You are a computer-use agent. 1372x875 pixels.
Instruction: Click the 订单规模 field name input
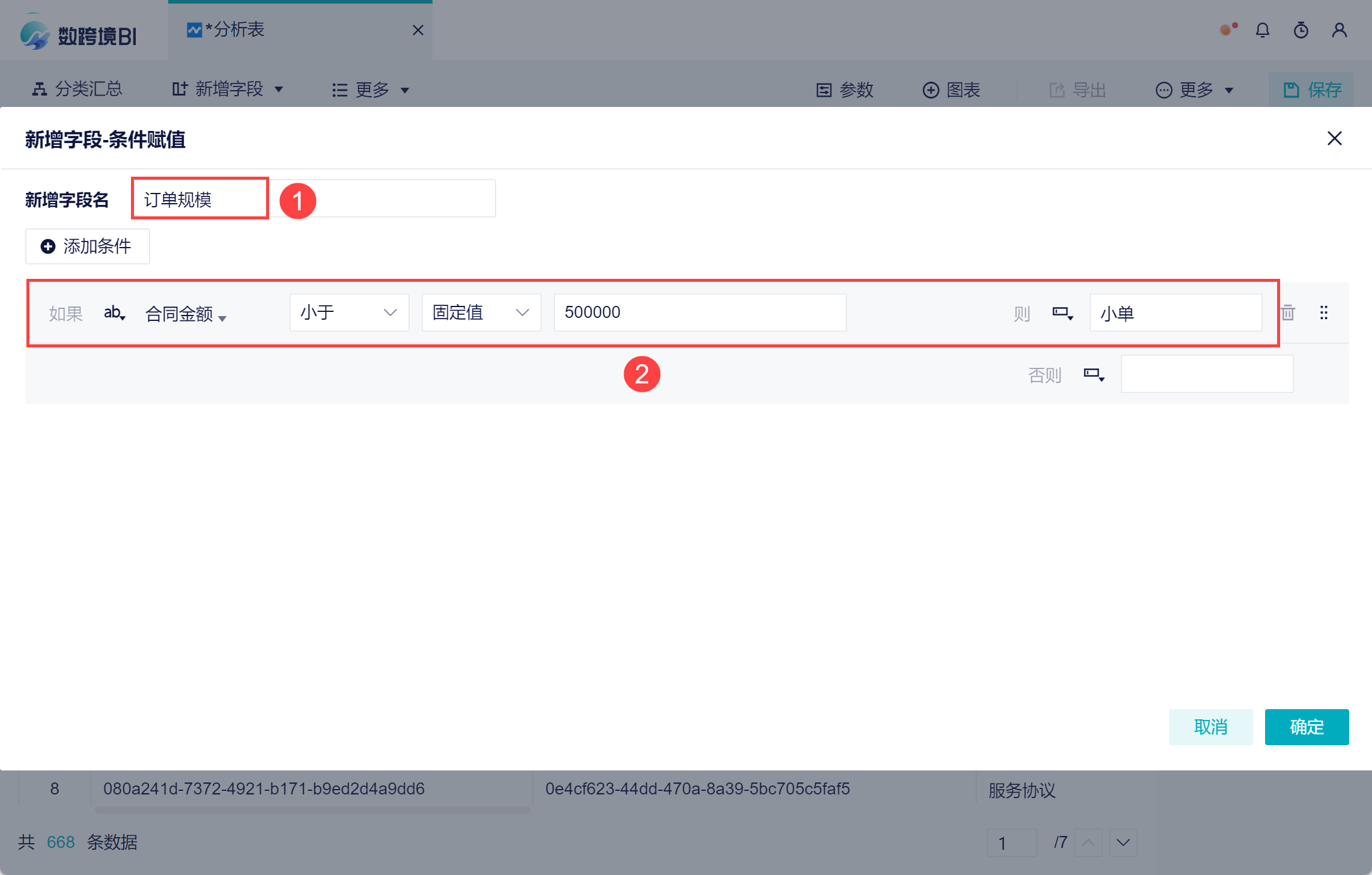pos(199,199)
